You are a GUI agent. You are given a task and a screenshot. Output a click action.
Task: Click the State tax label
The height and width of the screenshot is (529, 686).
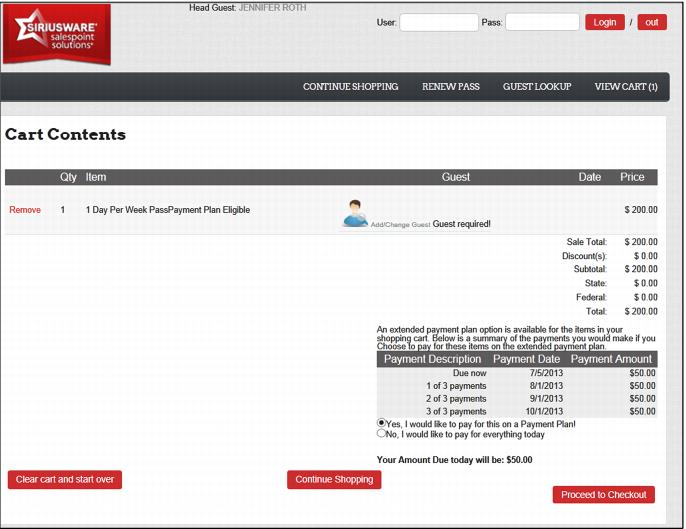[596, 284]
